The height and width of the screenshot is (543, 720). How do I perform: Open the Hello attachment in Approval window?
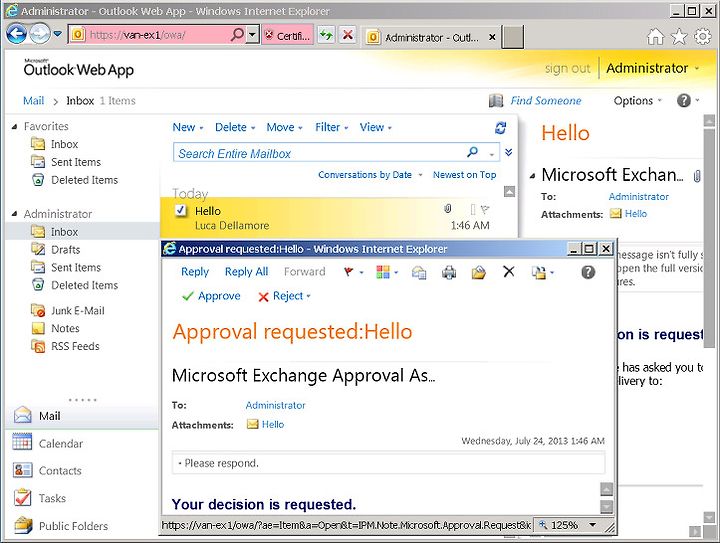[273, 425]
